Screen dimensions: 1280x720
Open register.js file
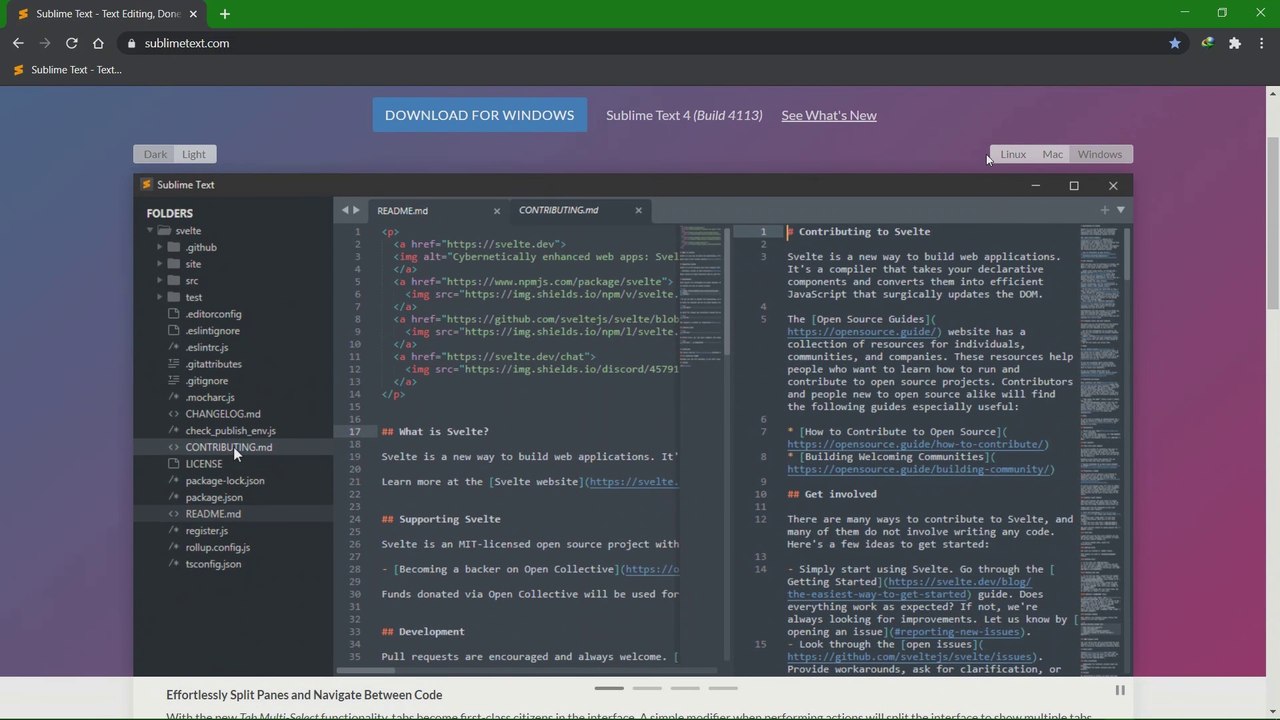[x=207, y=531]
